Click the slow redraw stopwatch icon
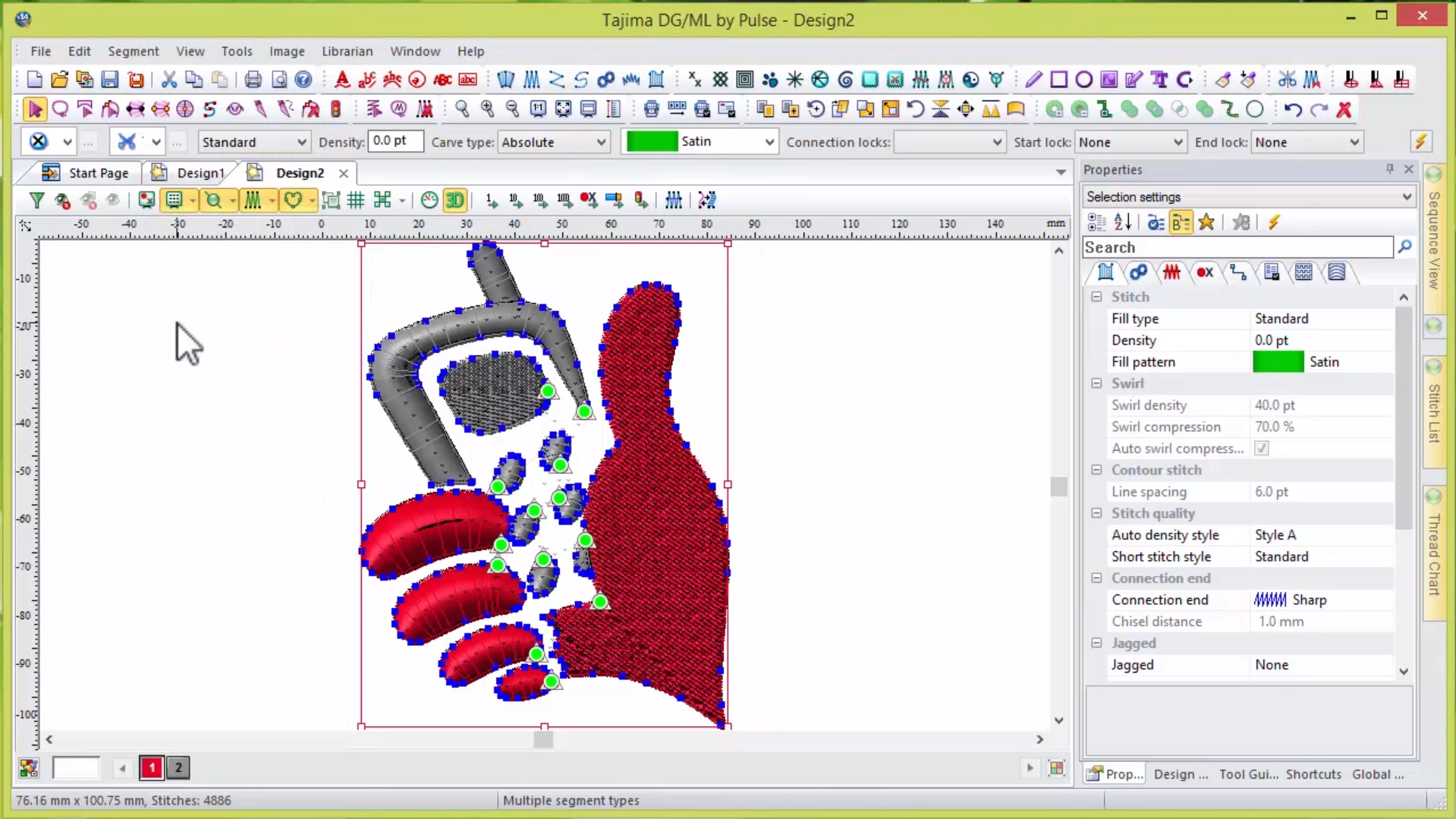This screenshot has height=819, width=1456. pyautogui.click(x=429, y=200)
